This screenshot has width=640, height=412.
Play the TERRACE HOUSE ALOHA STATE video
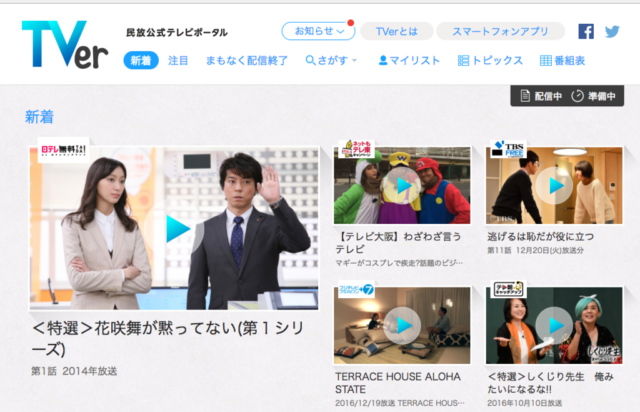pyautogui.click(x=402, y=325)
